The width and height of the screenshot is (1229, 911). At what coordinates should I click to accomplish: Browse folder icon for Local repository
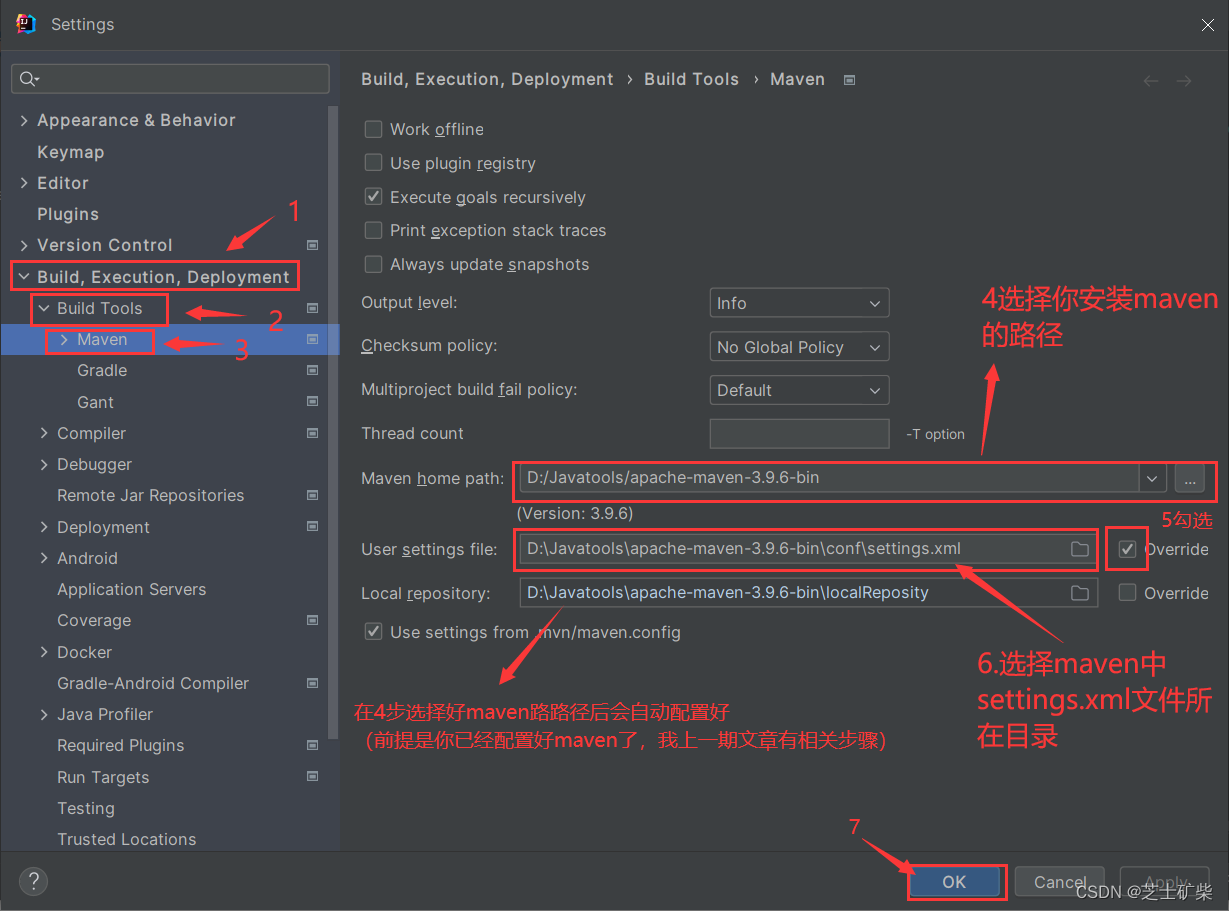[x=1080, y=593]
